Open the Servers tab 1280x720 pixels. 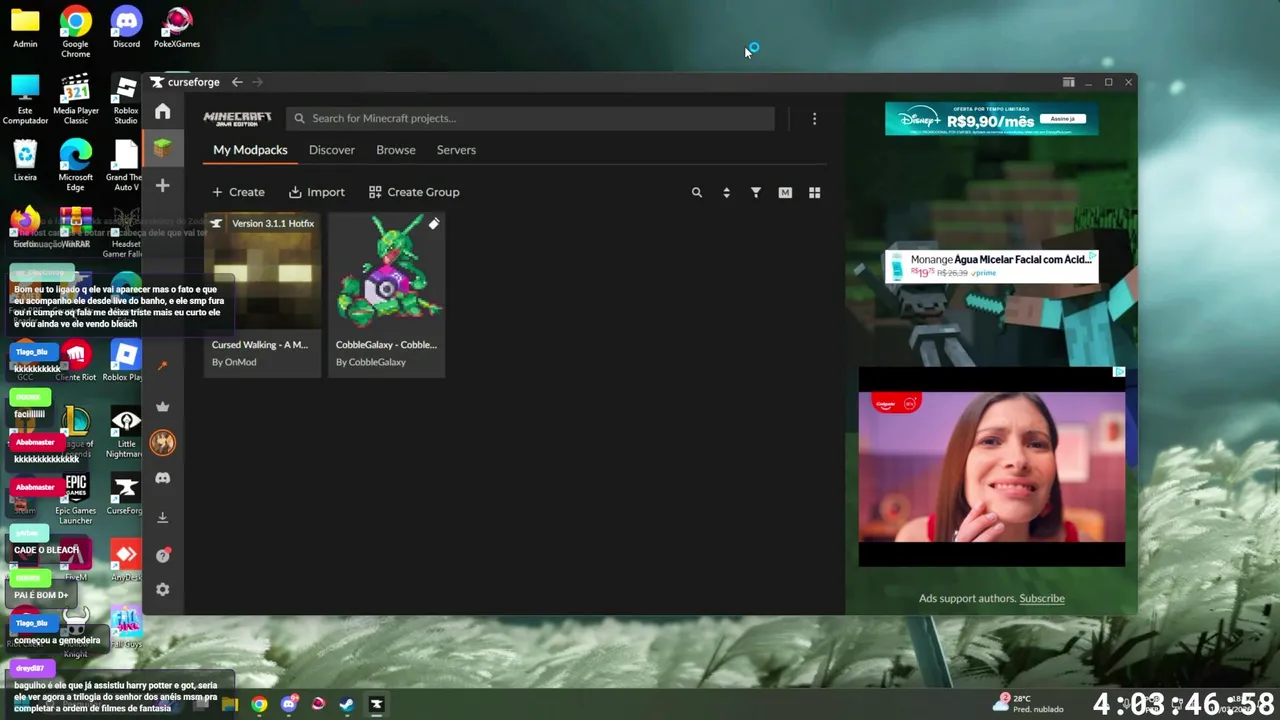click(456, 150)
